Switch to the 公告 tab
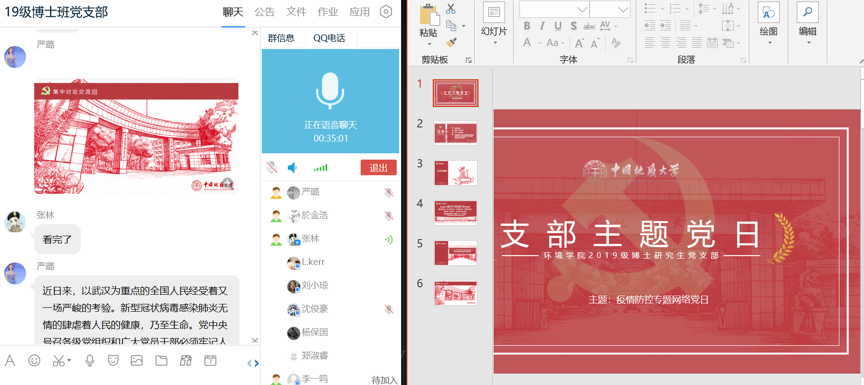The height and width of the screenshot is (385, 864). click(264, 12)
